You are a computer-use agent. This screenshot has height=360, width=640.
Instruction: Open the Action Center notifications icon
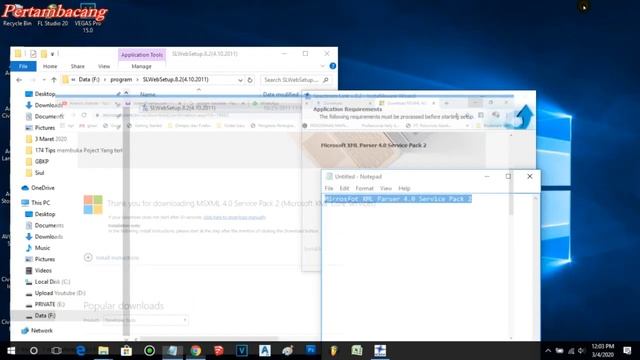tap(627, 351)
